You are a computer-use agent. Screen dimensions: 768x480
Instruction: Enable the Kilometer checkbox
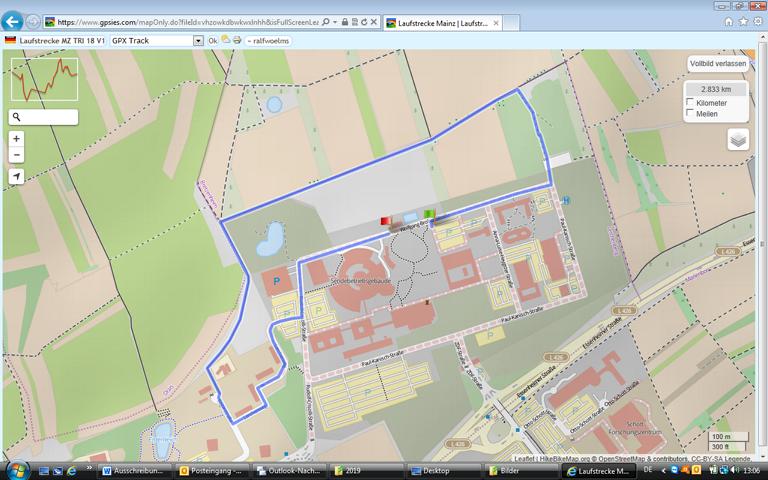point(690,103)
